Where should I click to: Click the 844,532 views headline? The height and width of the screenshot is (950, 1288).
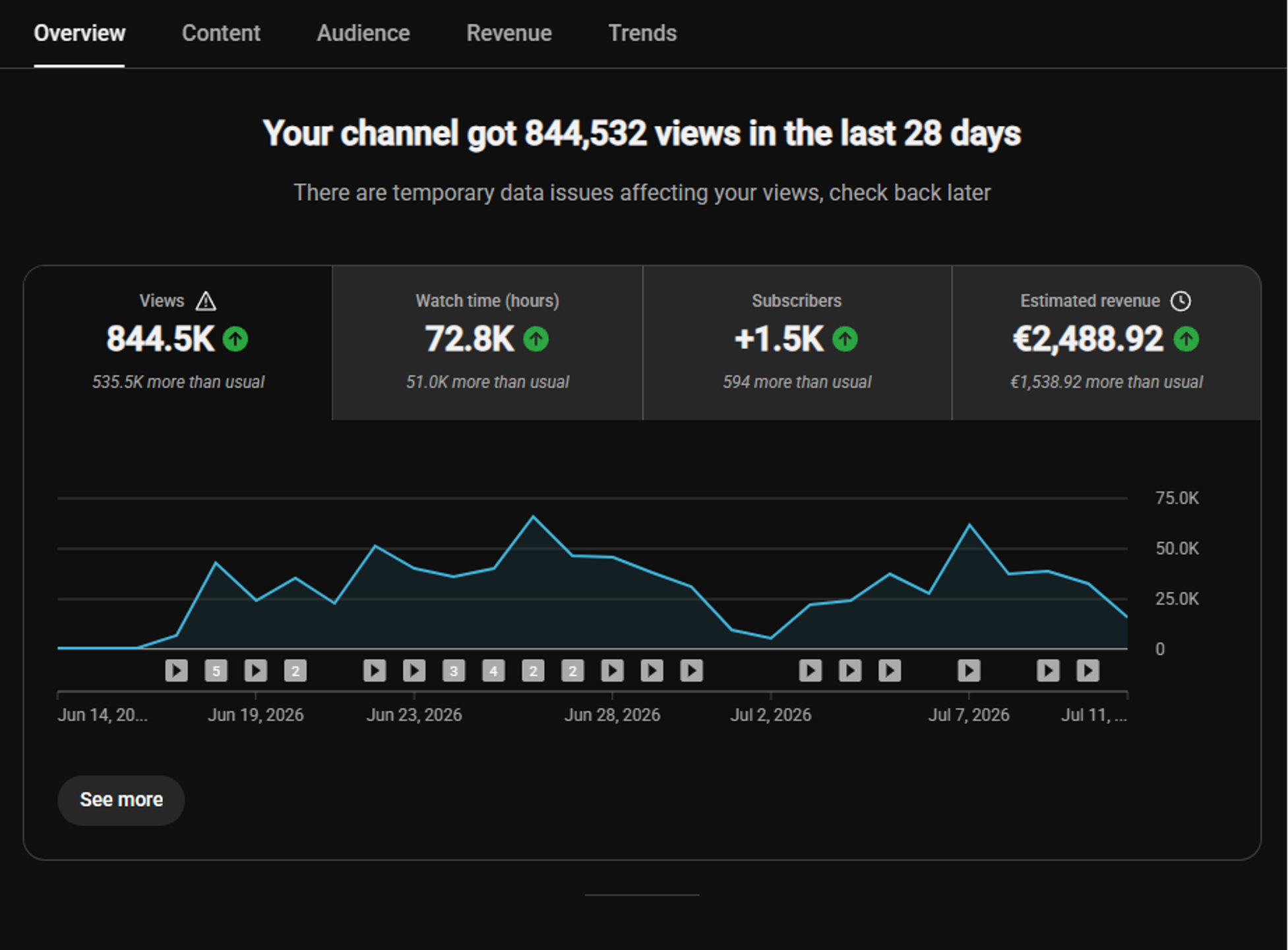(642, 134)
